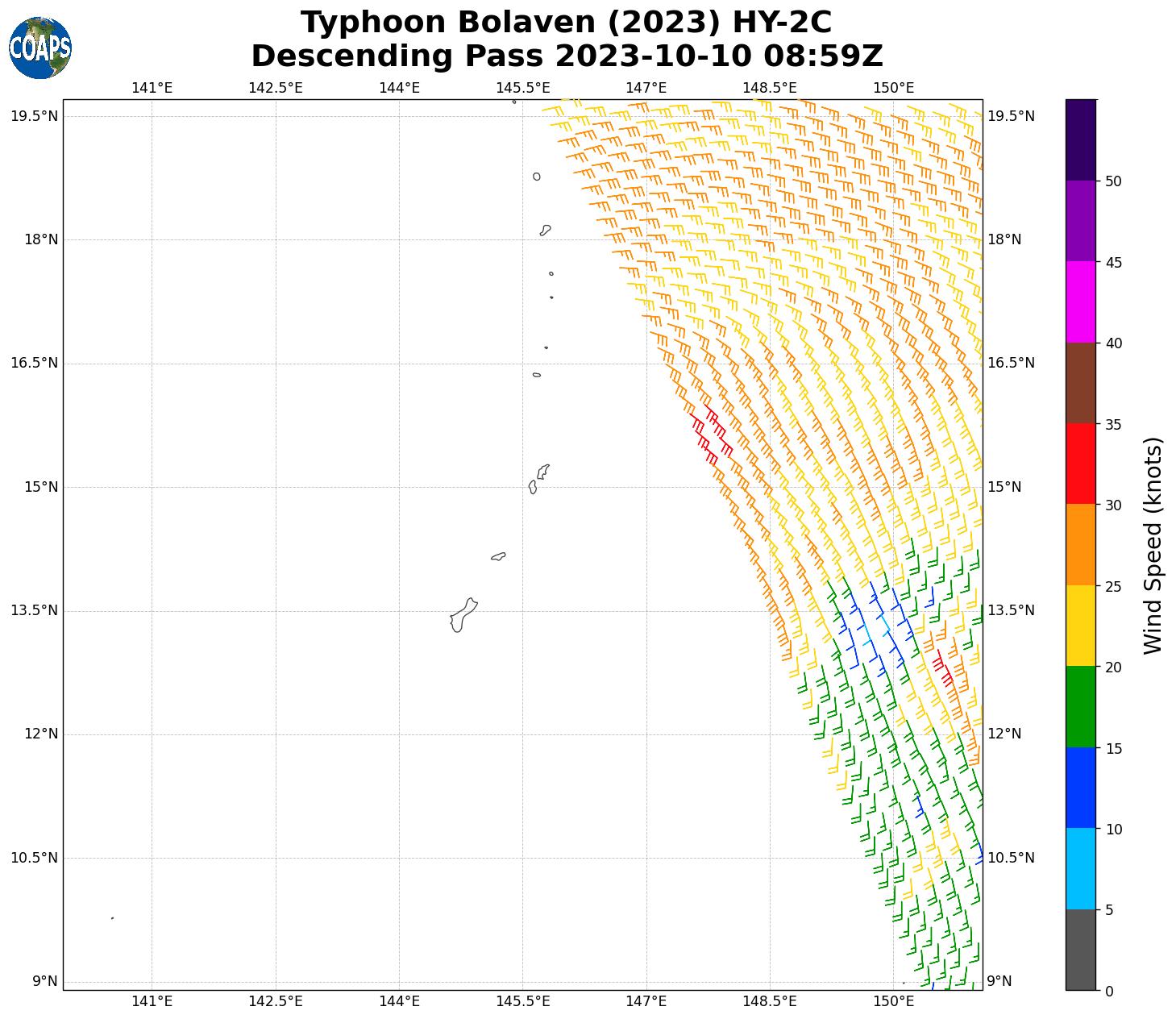Viewport: 1176px width, 1019px height.
Task: Click the top axis label 145.5°E
Action: point(522,88)
